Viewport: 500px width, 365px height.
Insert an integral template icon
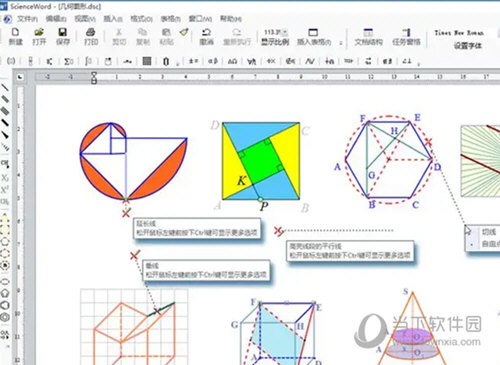click(88, 61)
